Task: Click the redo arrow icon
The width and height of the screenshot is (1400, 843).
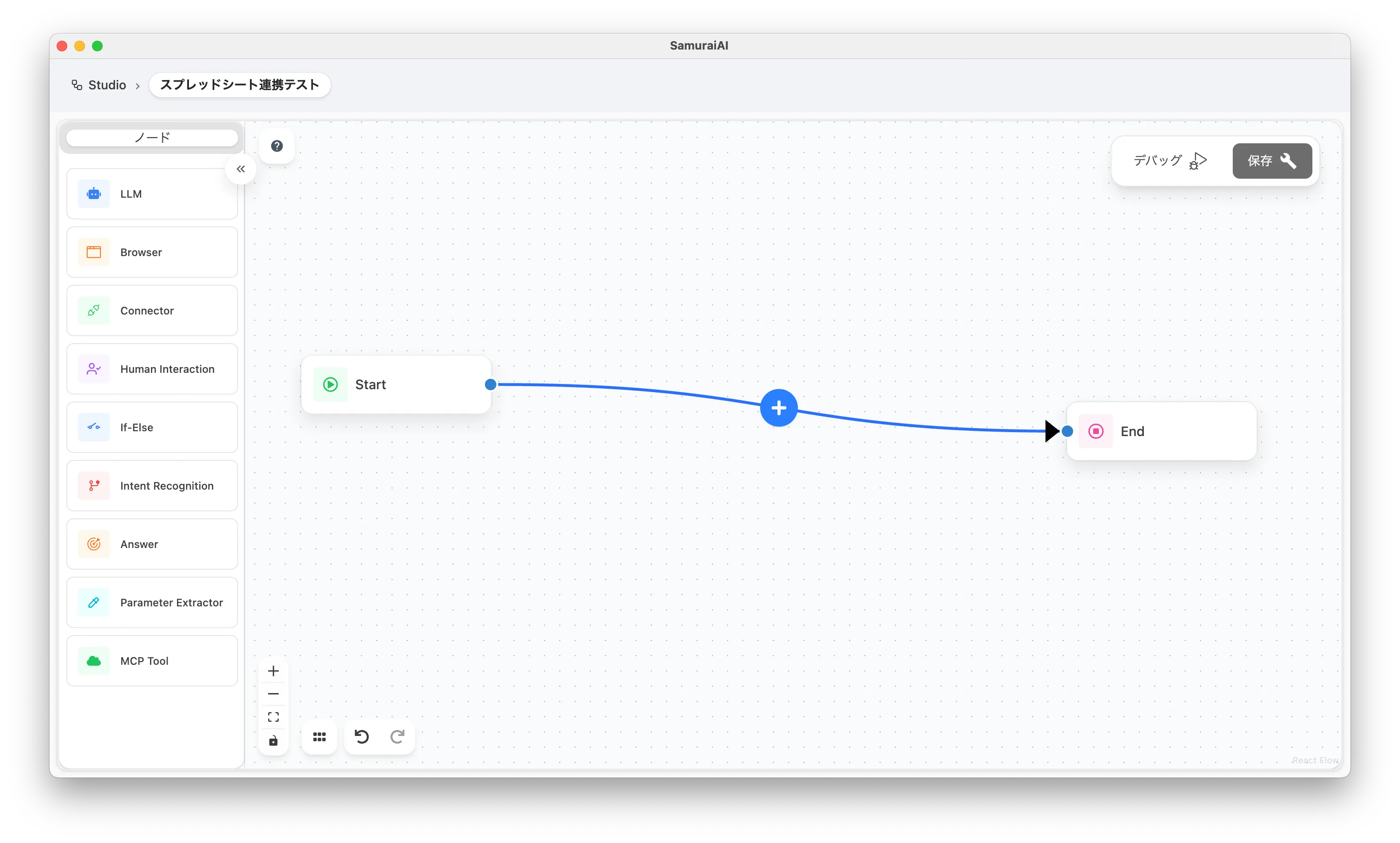Action: pos(397,737)
